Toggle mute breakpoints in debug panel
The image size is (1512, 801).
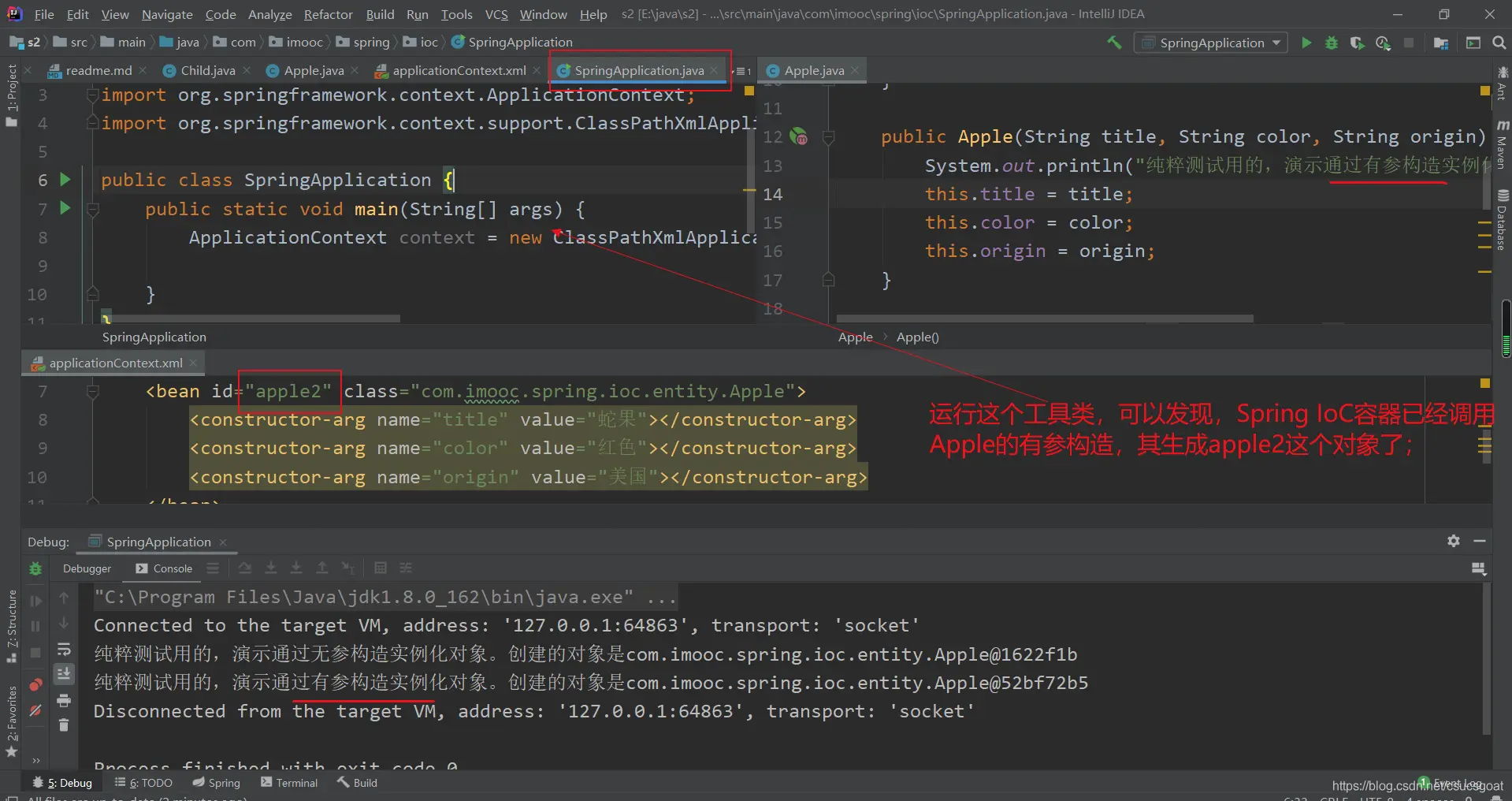(35, 710)
